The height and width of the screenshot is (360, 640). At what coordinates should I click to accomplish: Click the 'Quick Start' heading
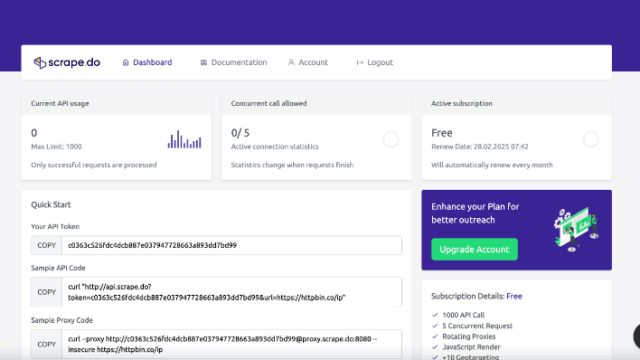click(51, 205)
